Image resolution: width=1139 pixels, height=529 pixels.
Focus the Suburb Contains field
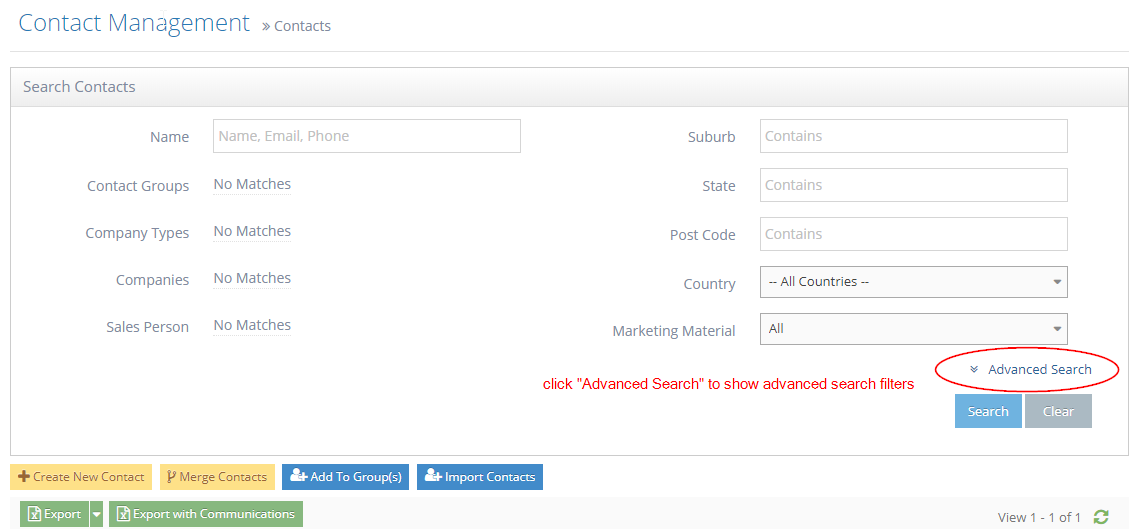[914, 136]
